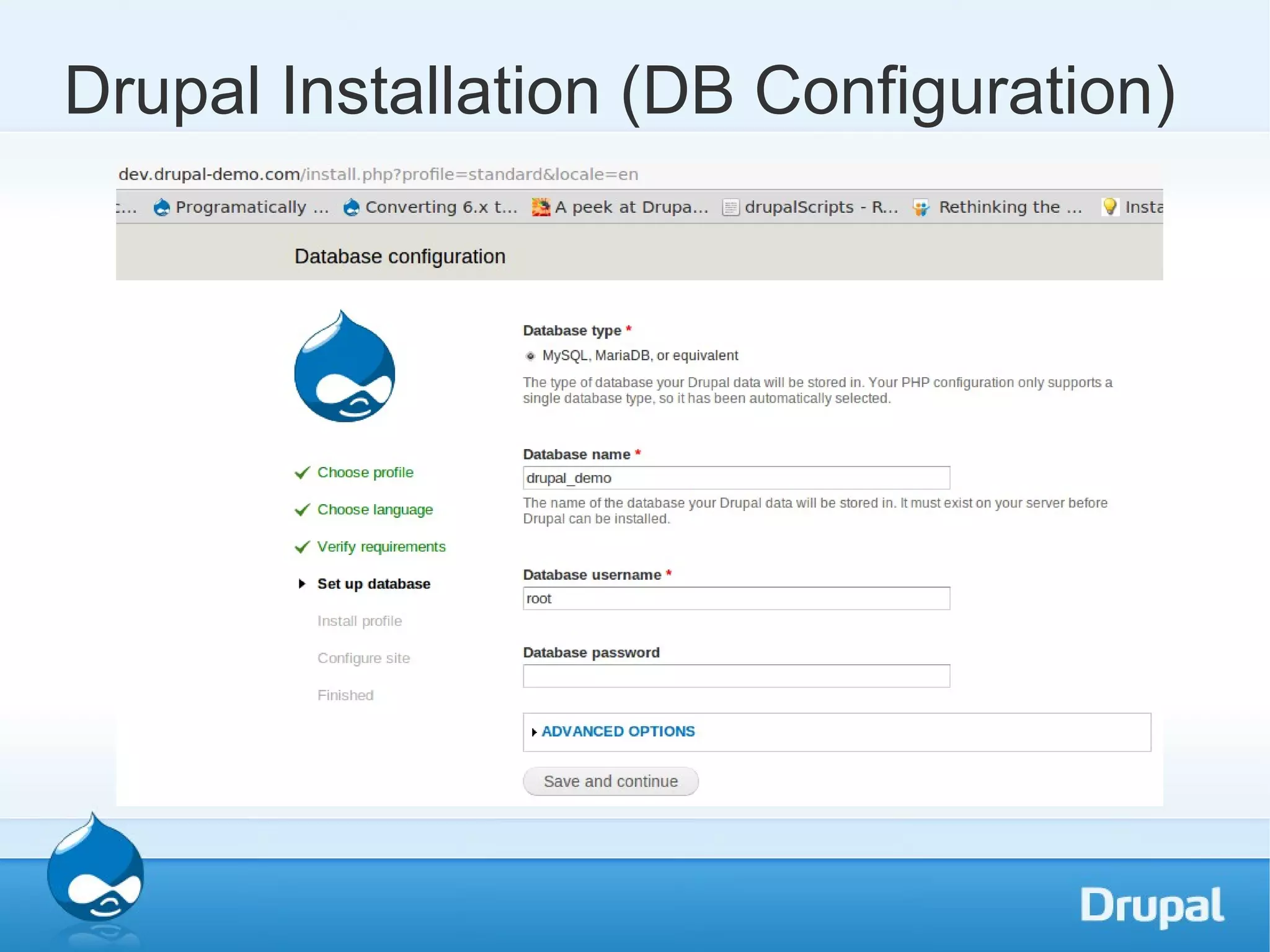Click the Verify requirements step

[381, 547]
